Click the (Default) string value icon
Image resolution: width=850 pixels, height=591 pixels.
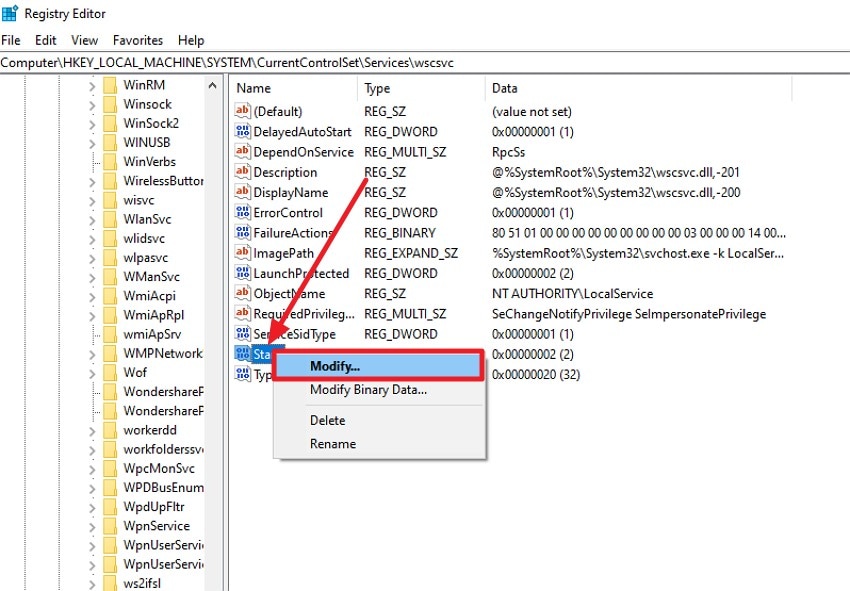click(242, 111)
